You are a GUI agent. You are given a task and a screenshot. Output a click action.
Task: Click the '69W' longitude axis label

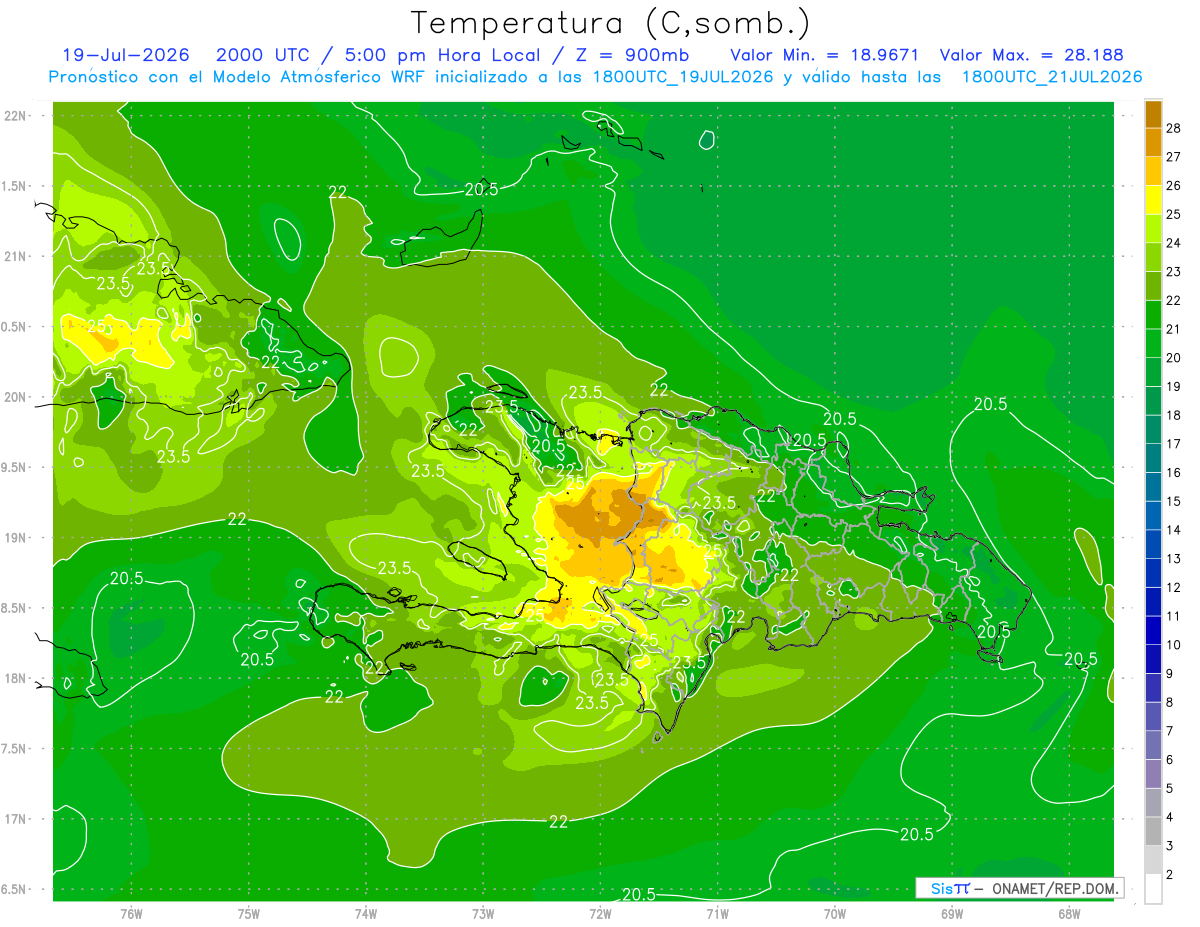point(952,914)
